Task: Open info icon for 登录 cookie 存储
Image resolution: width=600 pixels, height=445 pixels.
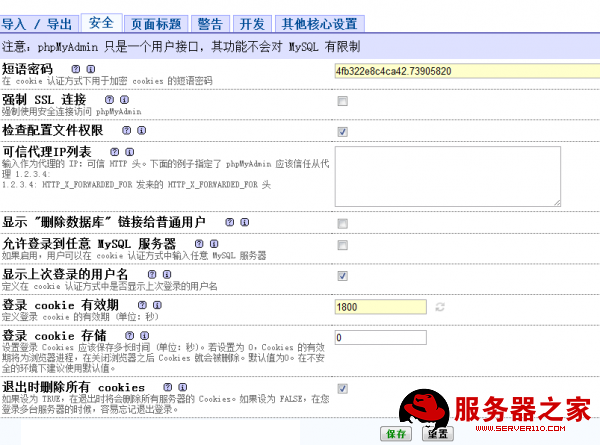Action: [x=144, y=335]
